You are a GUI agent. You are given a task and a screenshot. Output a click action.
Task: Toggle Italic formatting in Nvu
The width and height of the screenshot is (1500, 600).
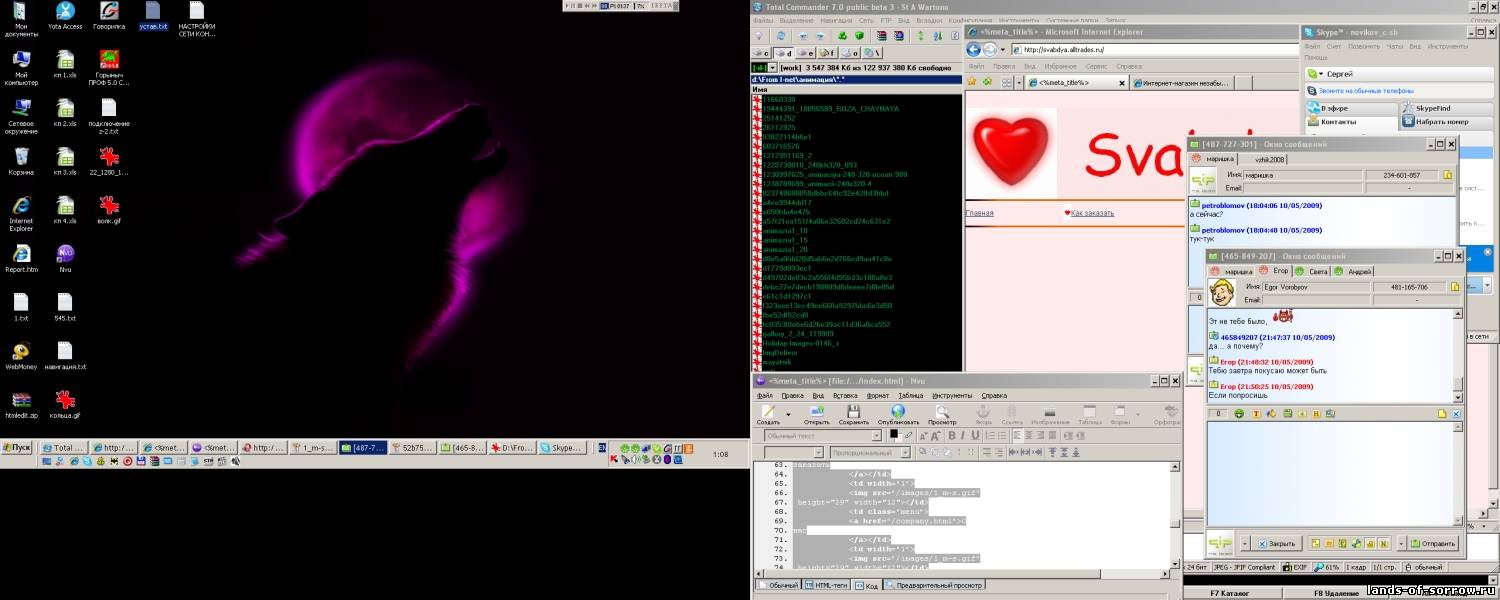tap(965, 436)
